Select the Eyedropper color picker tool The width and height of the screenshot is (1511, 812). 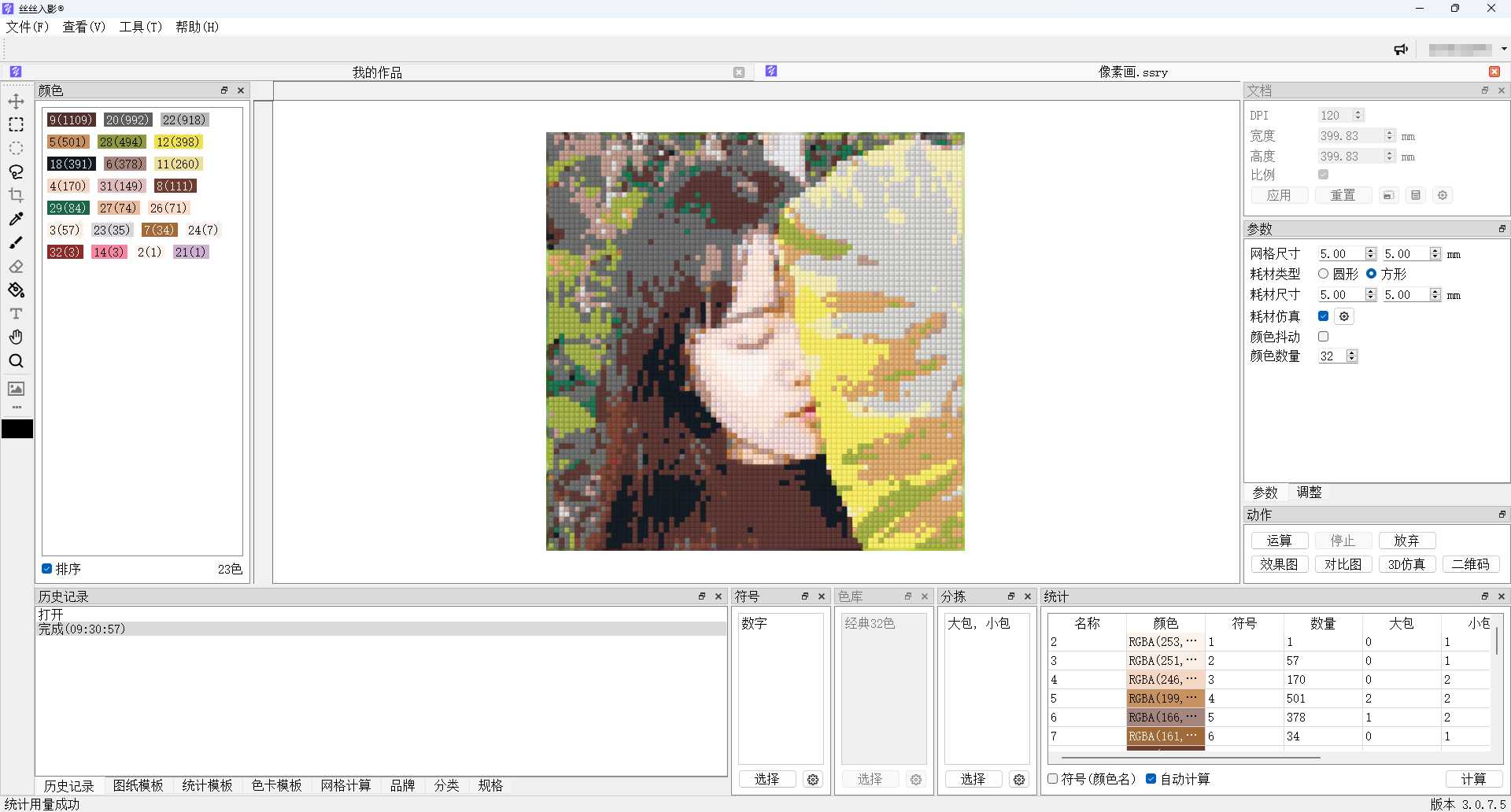tap(16, 220)
